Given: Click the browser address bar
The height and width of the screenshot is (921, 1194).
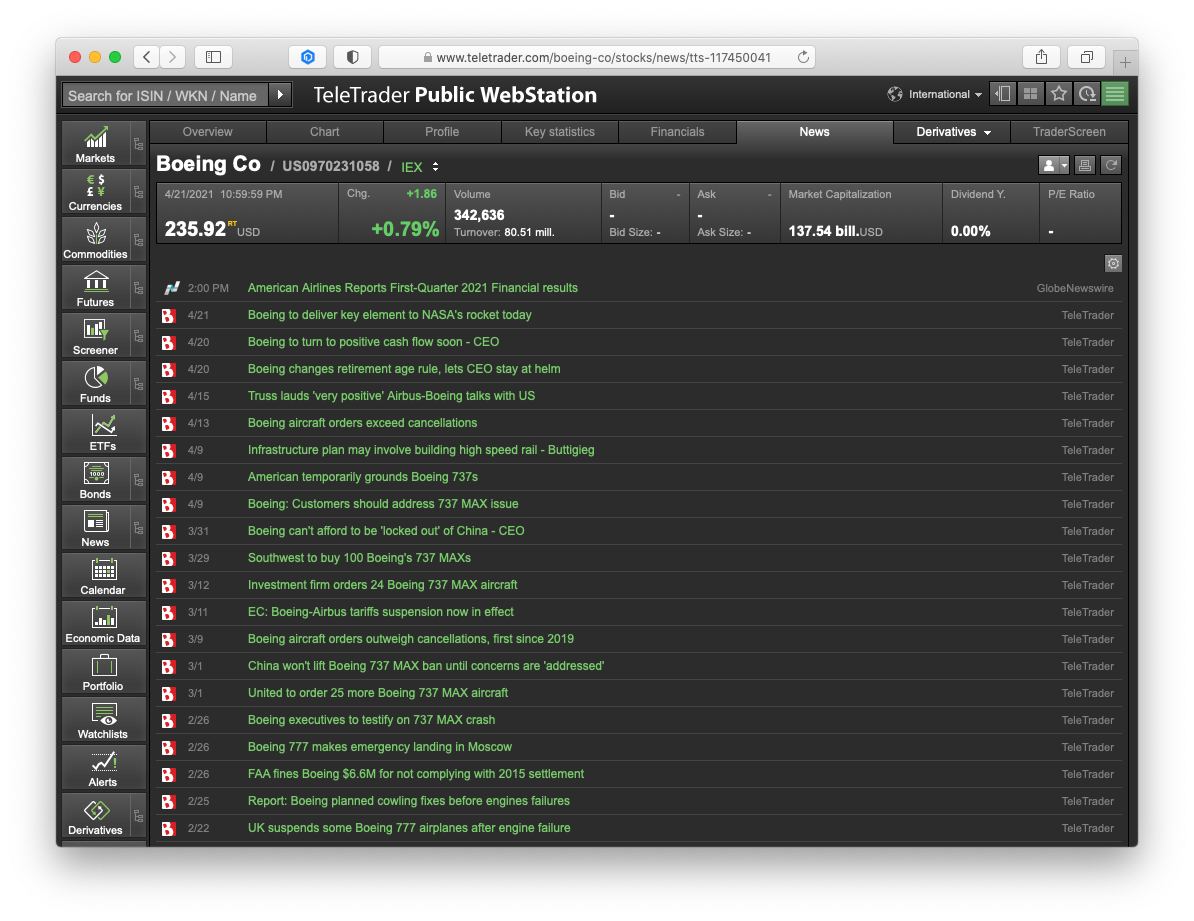Looking at the screenshot, I should click(596, 57).
